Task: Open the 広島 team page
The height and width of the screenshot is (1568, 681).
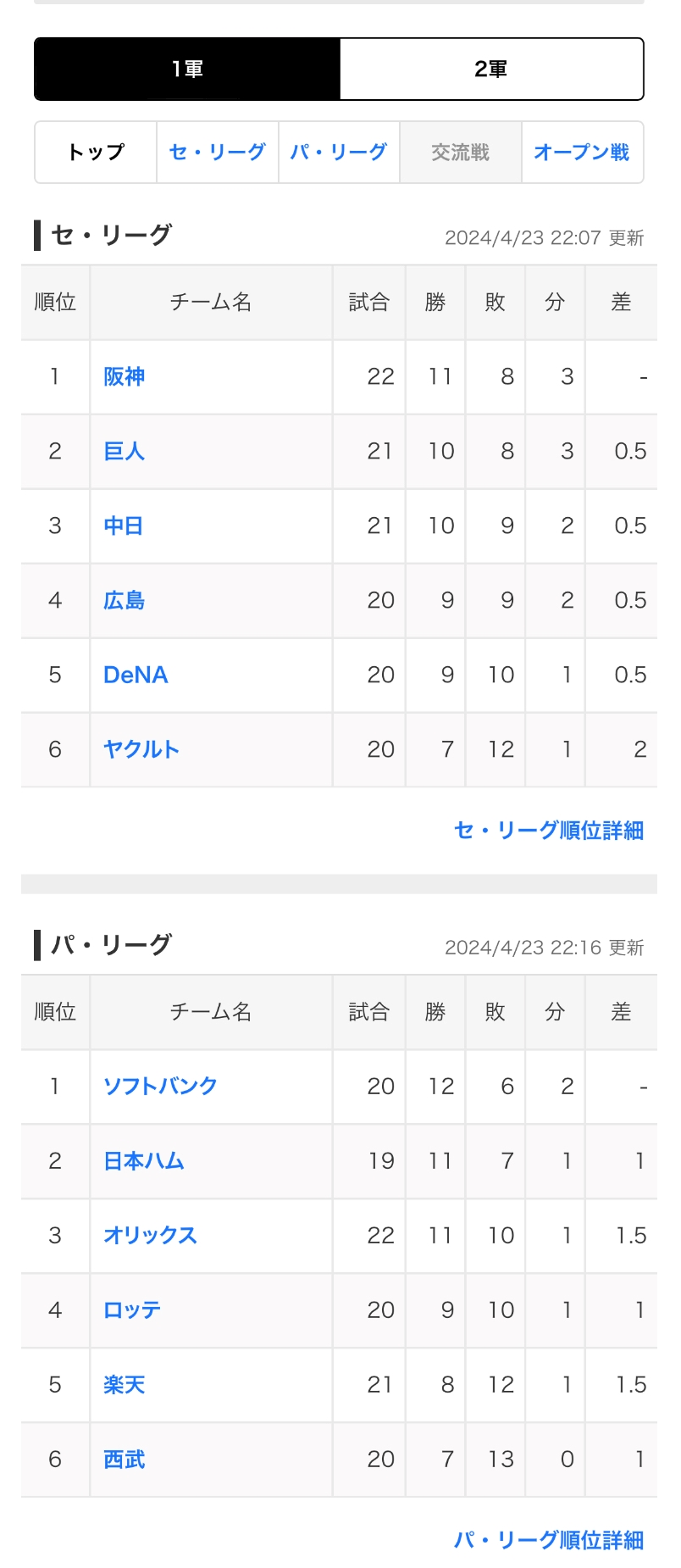Action: (125, 600)
